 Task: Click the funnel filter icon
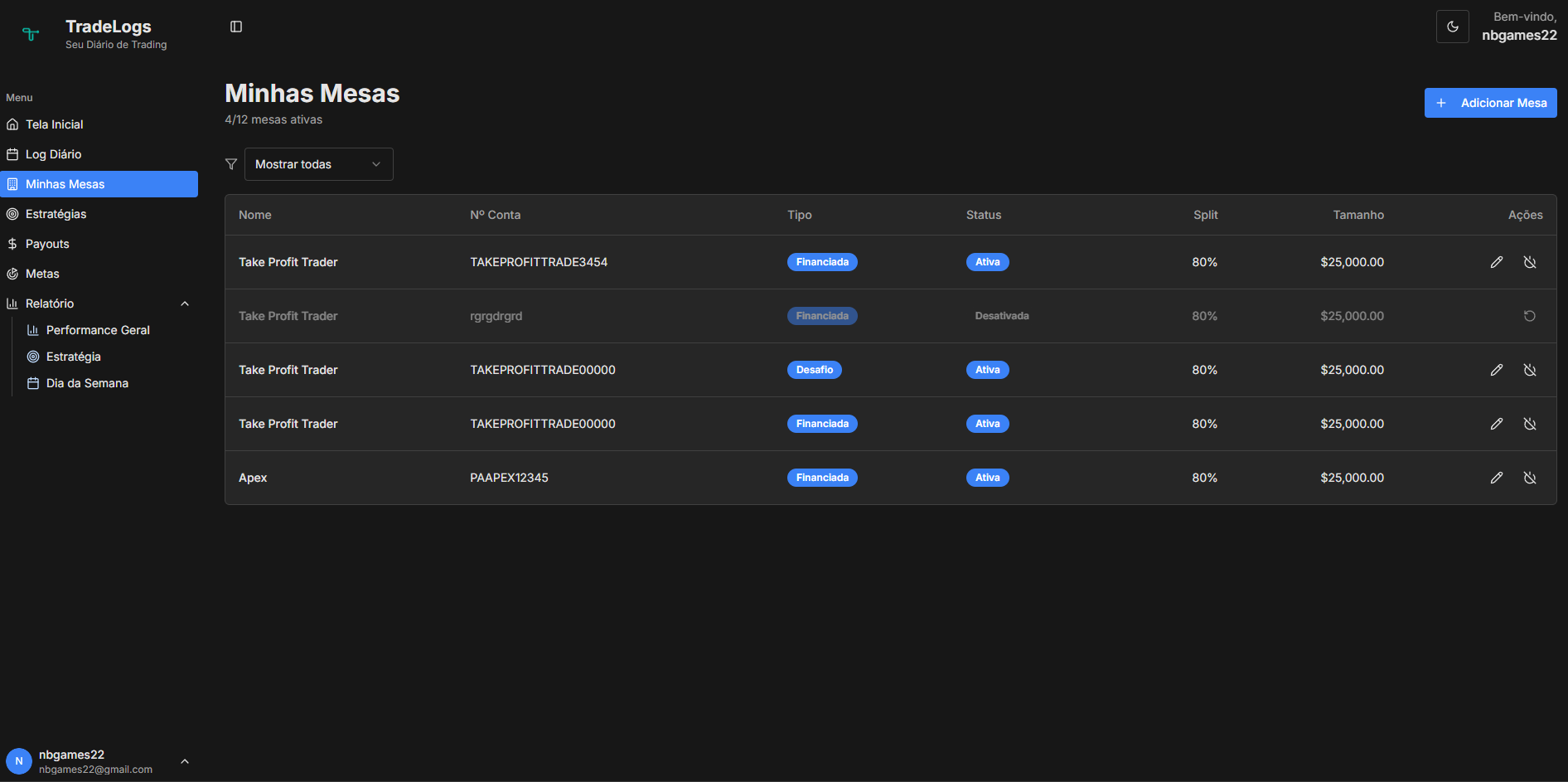click(231, 164)
